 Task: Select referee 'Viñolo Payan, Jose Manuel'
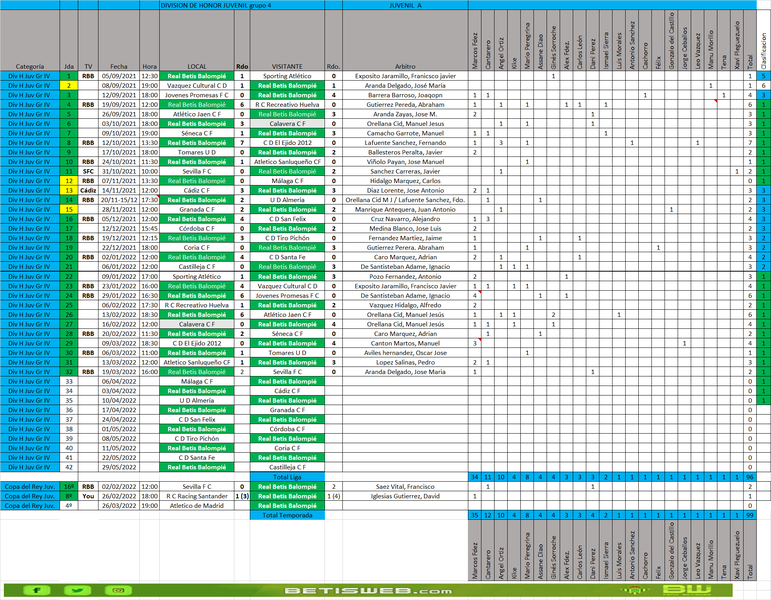pyautogui.click(x=405, y=162)
